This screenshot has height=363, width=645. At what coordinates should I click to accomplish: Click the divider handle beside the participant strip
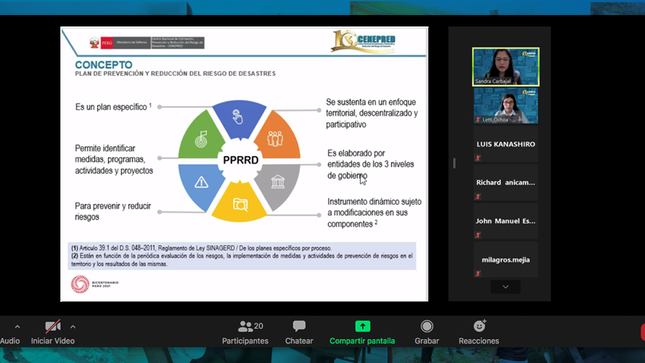coord(454,163)
